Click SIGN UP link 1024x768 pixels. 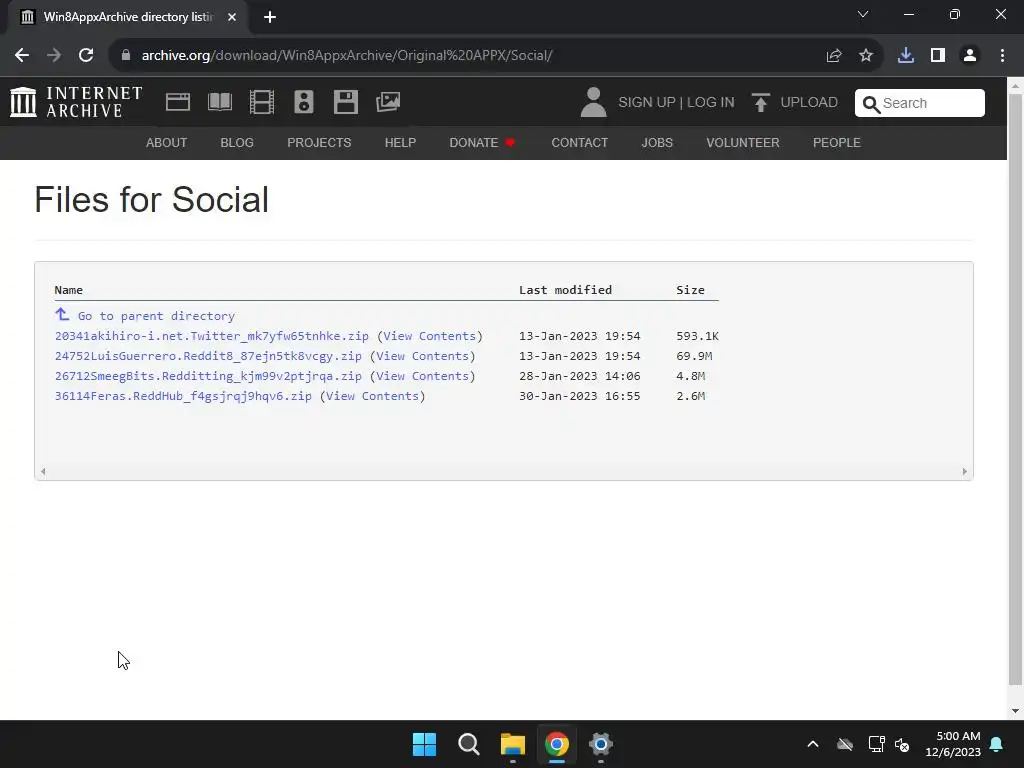(x=647, y=103)
